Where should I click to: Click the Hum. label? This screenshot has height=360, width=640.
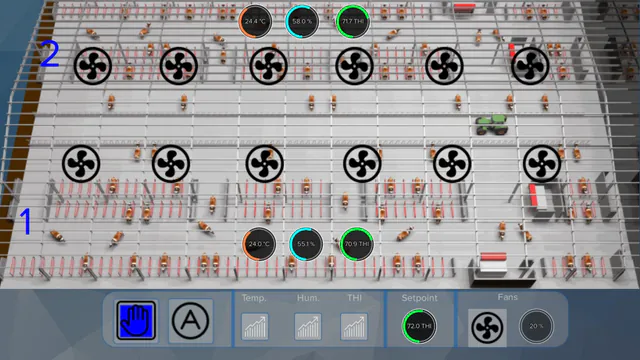[x=308, y=298]
